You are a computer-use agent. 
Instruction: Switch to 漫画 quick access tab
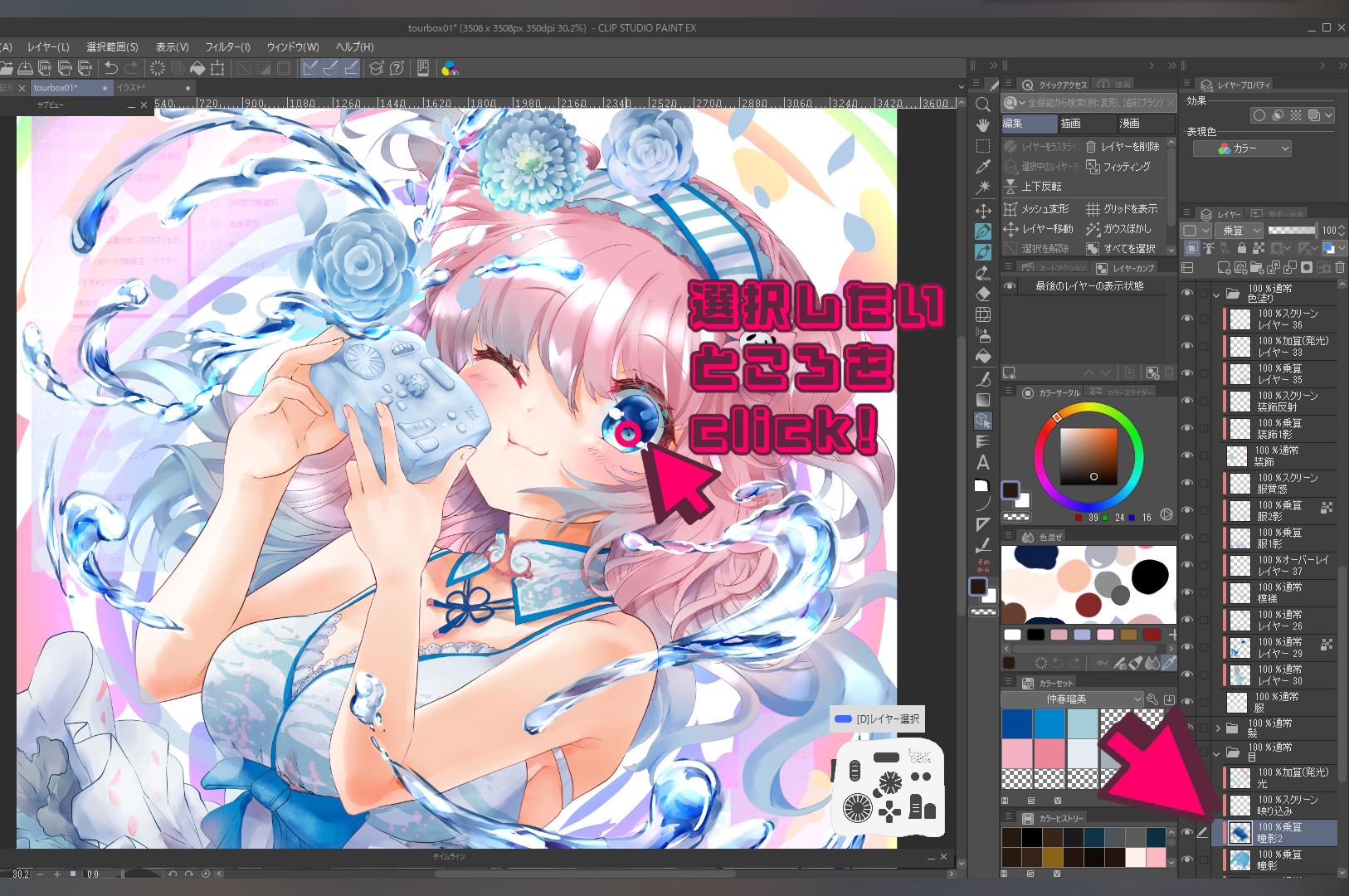(1147, 124)
